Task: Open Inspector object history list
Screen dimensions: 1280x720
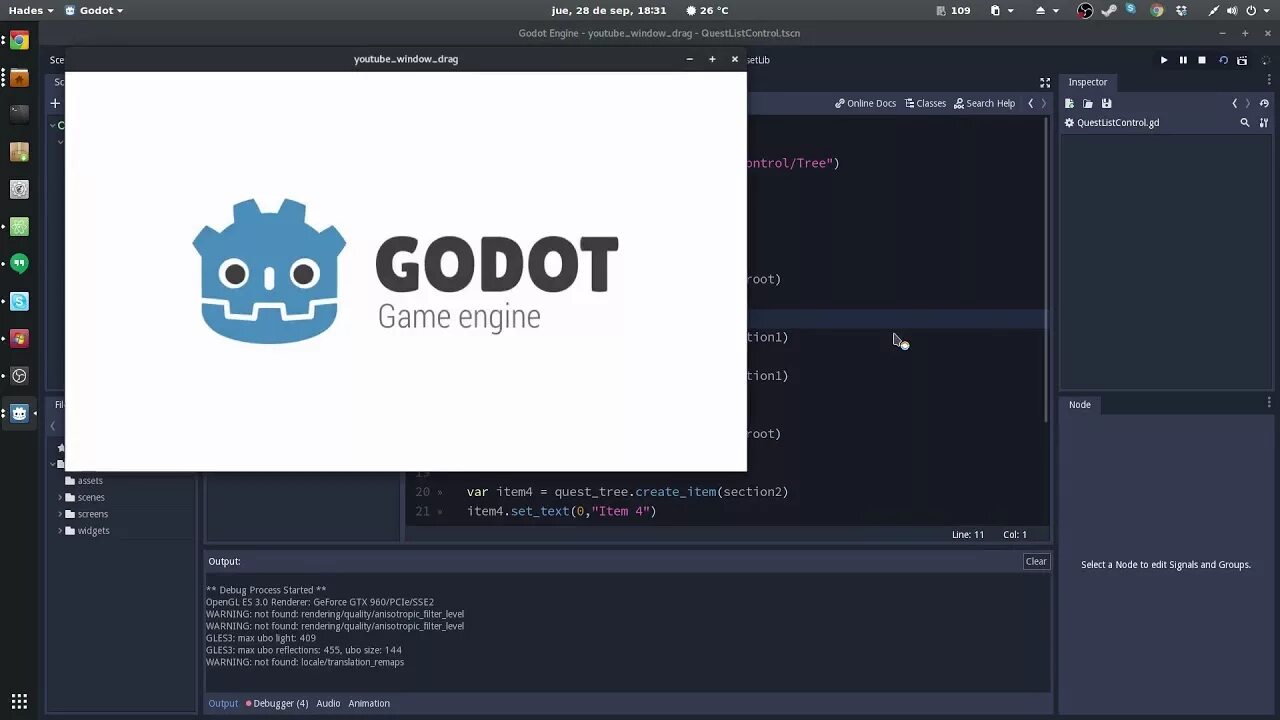Action: (x=1264, y=103)
